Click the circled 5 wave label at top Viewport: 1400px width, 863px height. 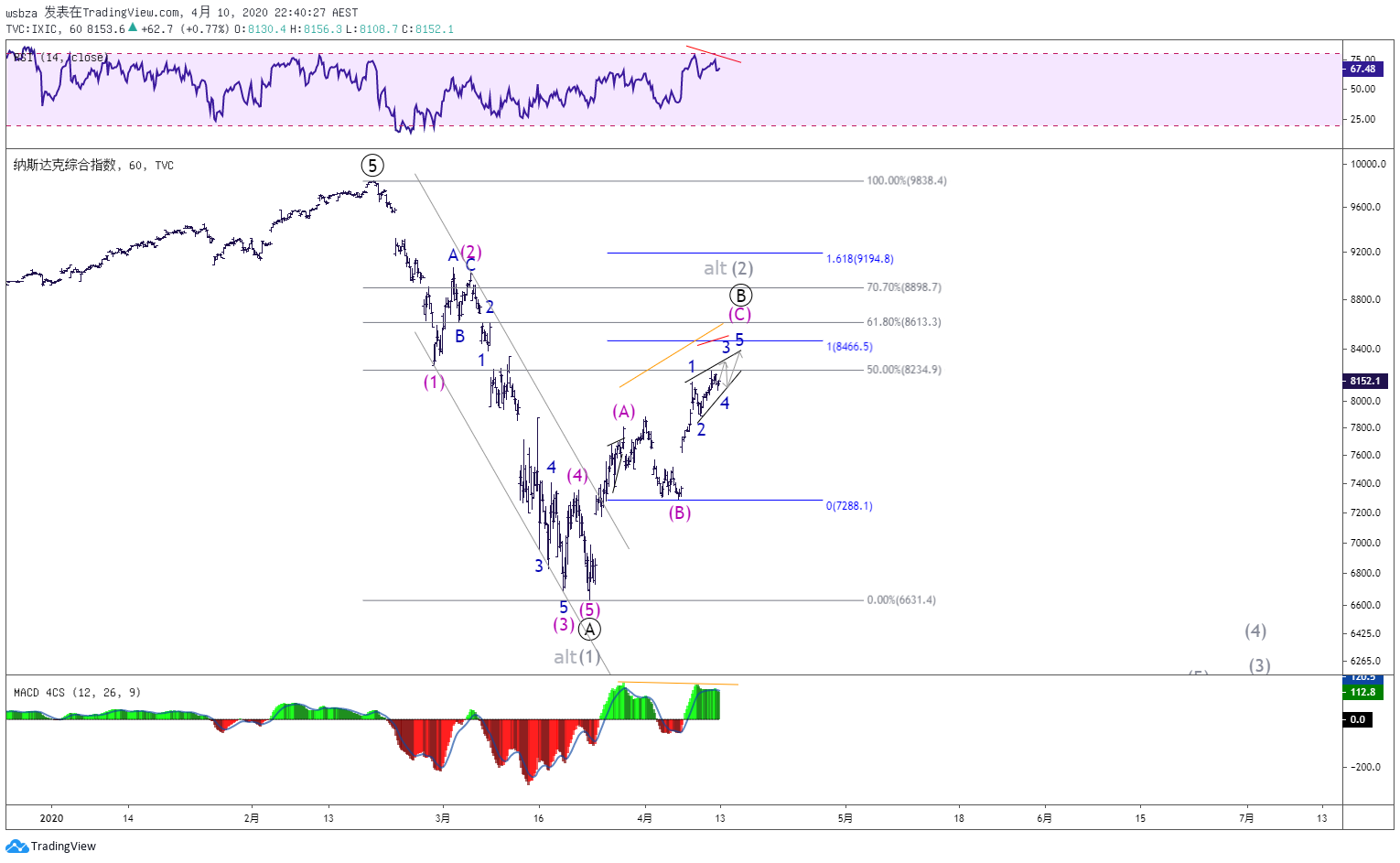[x=372, y=166]
